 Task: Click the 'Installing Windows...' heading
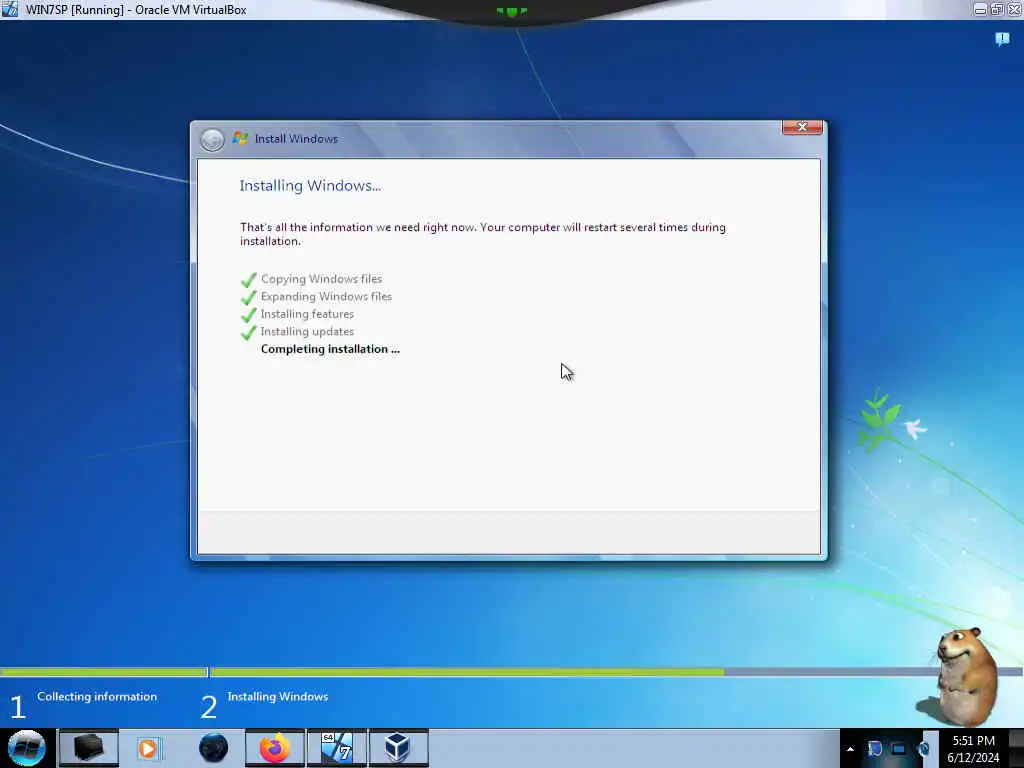pyautogui.click(x=310, y=185)
